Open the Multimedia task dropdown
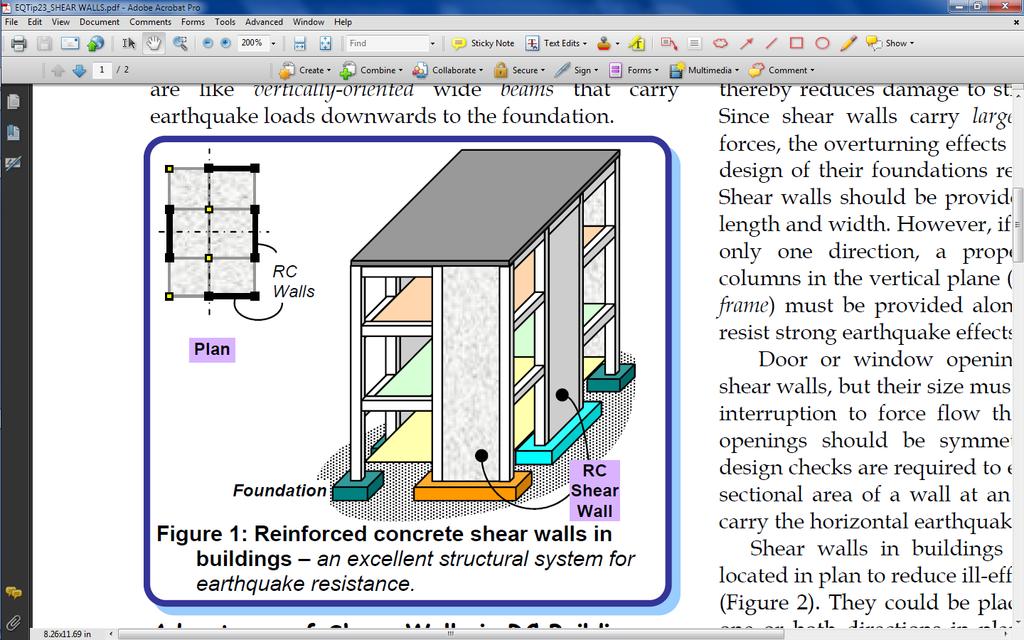 click(x=704, y=70)
